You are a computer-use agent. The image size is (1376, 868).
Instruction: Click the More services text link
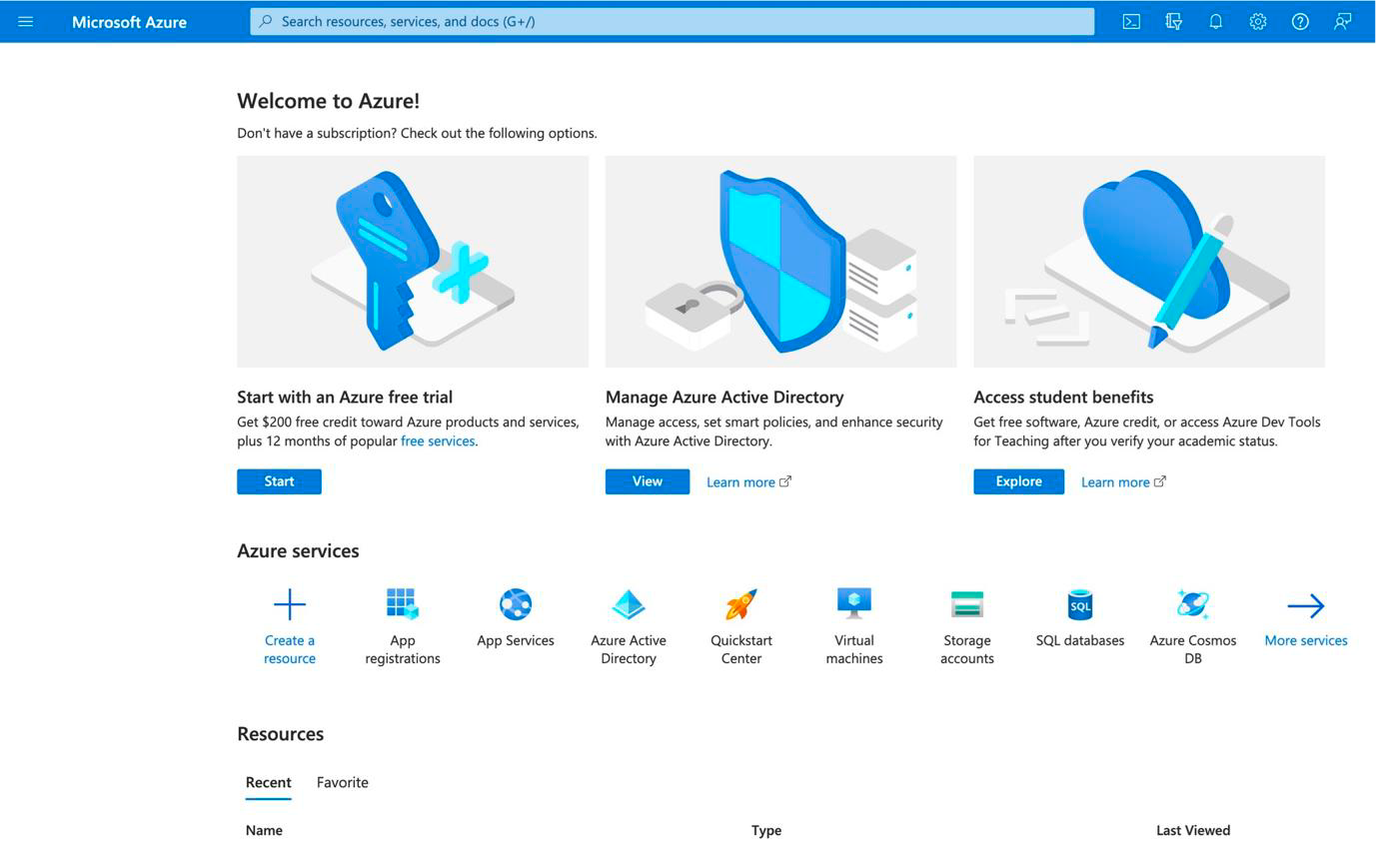1306,640
